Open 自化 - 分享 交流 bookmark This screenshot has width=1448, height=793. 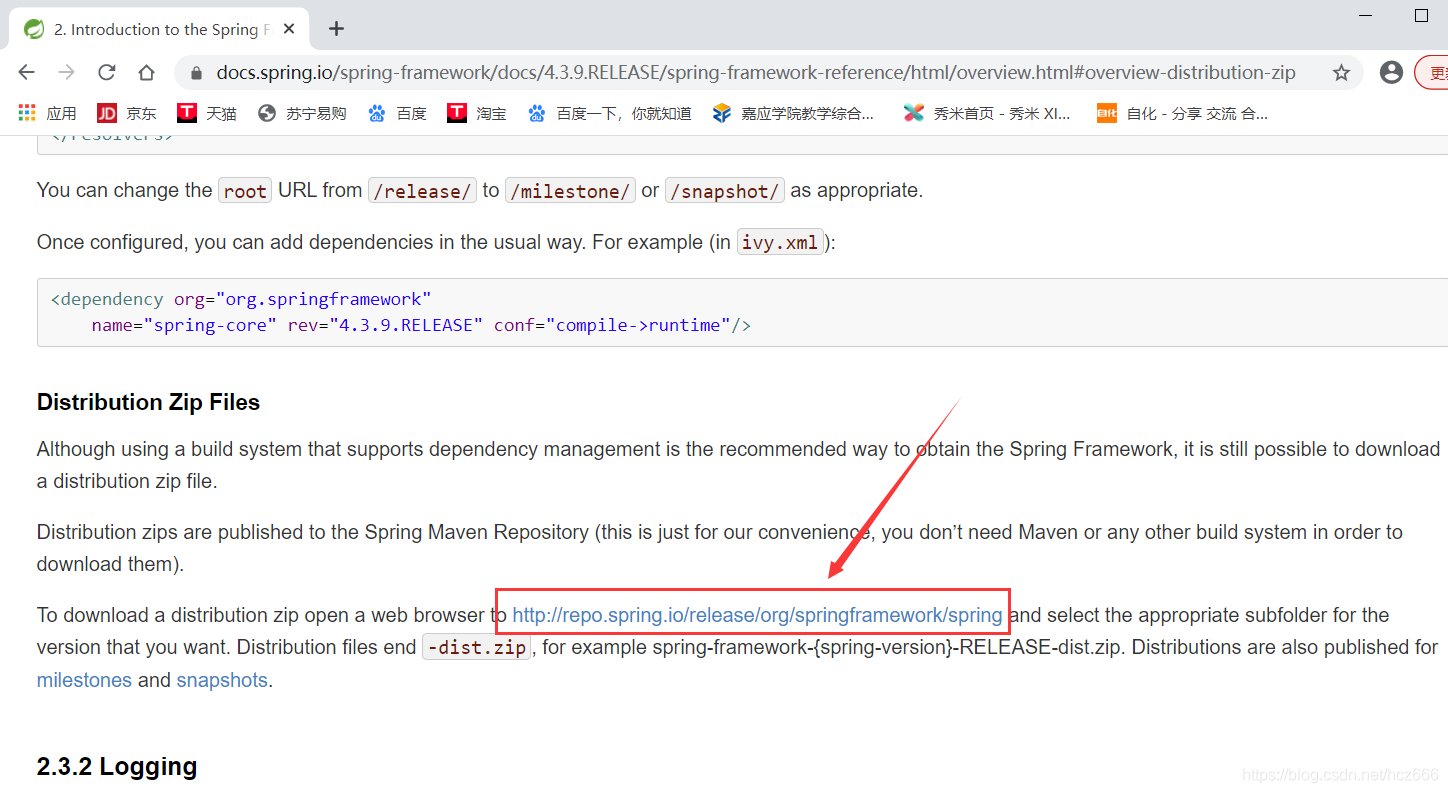pyautogui.click(x=1182, y=113)
